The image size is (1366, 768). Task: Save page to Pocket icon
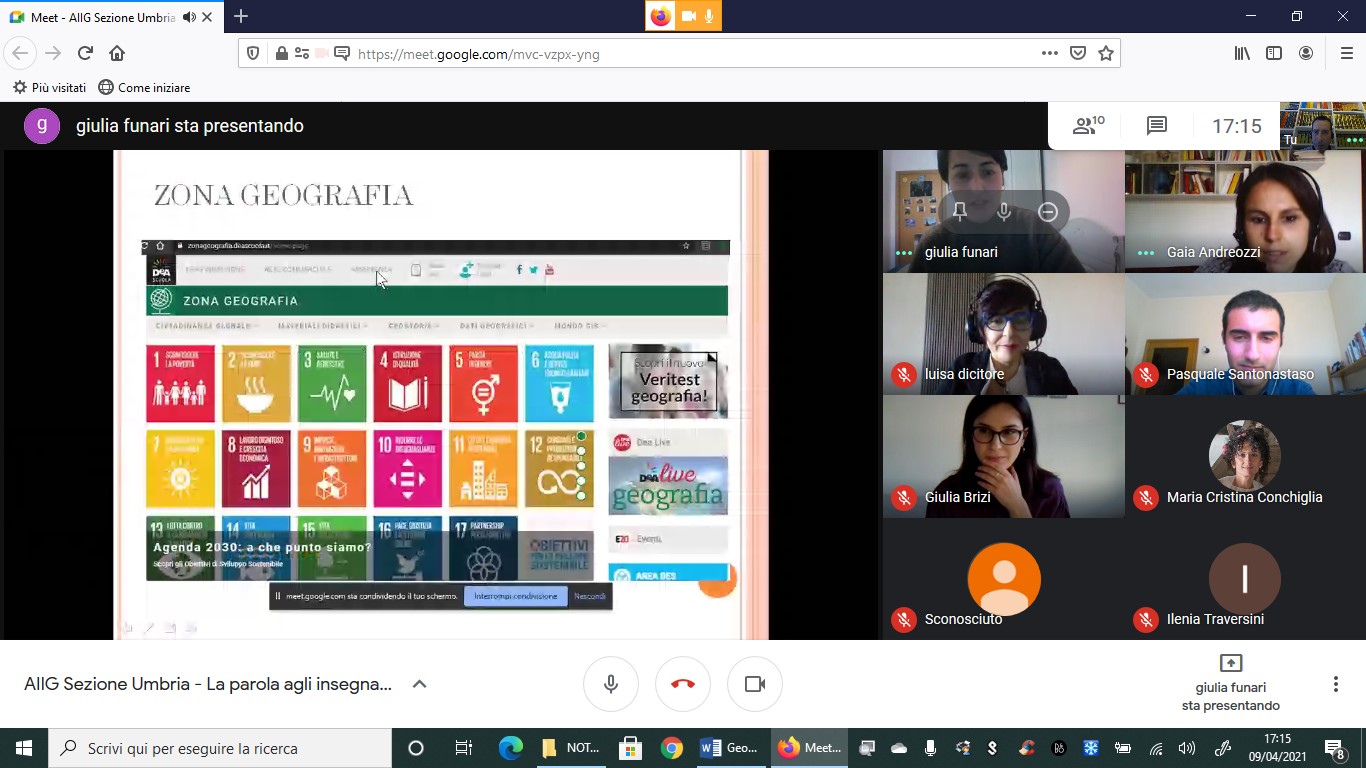tap(1078, 54)
